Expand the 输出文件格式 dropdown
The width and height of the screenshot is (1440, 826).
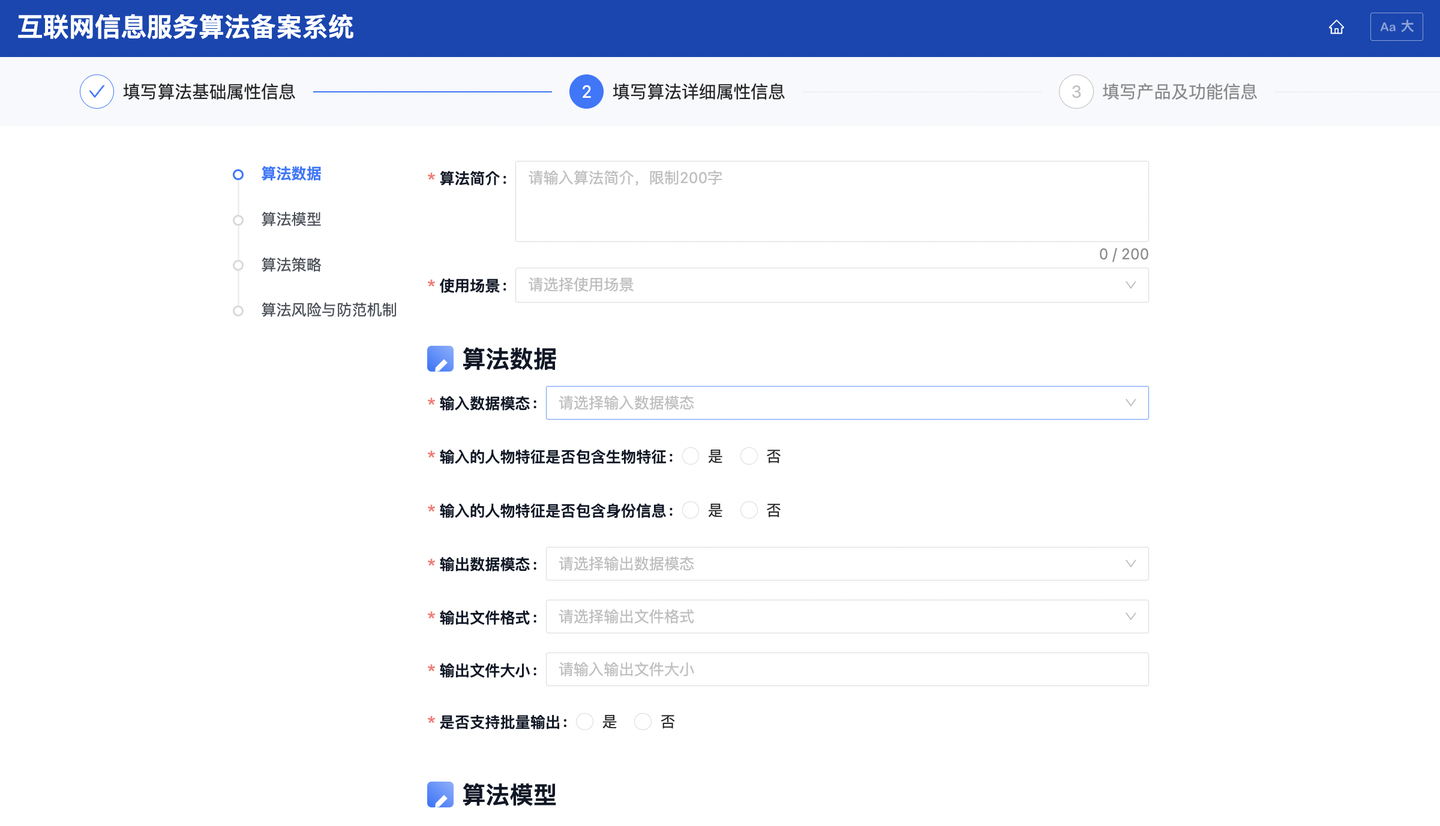point(846,617)
